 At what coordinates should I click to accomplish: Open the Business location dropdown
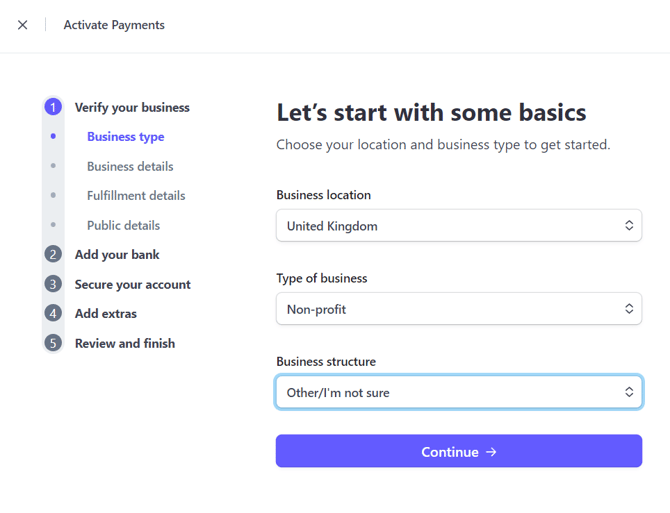pyautogui.click(x=458, y=226)
